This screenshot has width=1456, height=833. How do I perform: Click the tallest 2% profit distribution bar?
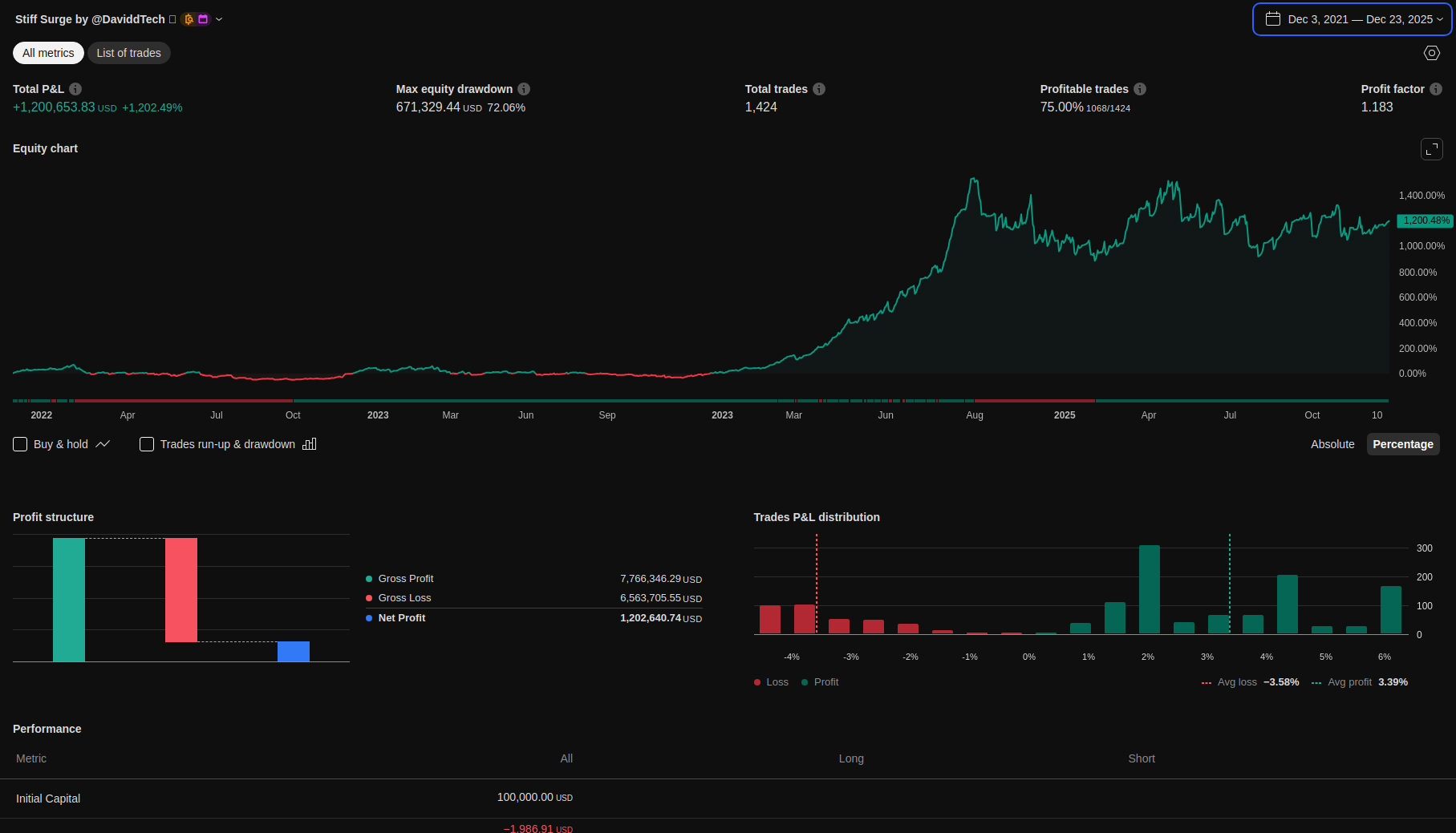(x=1149, y=589)
